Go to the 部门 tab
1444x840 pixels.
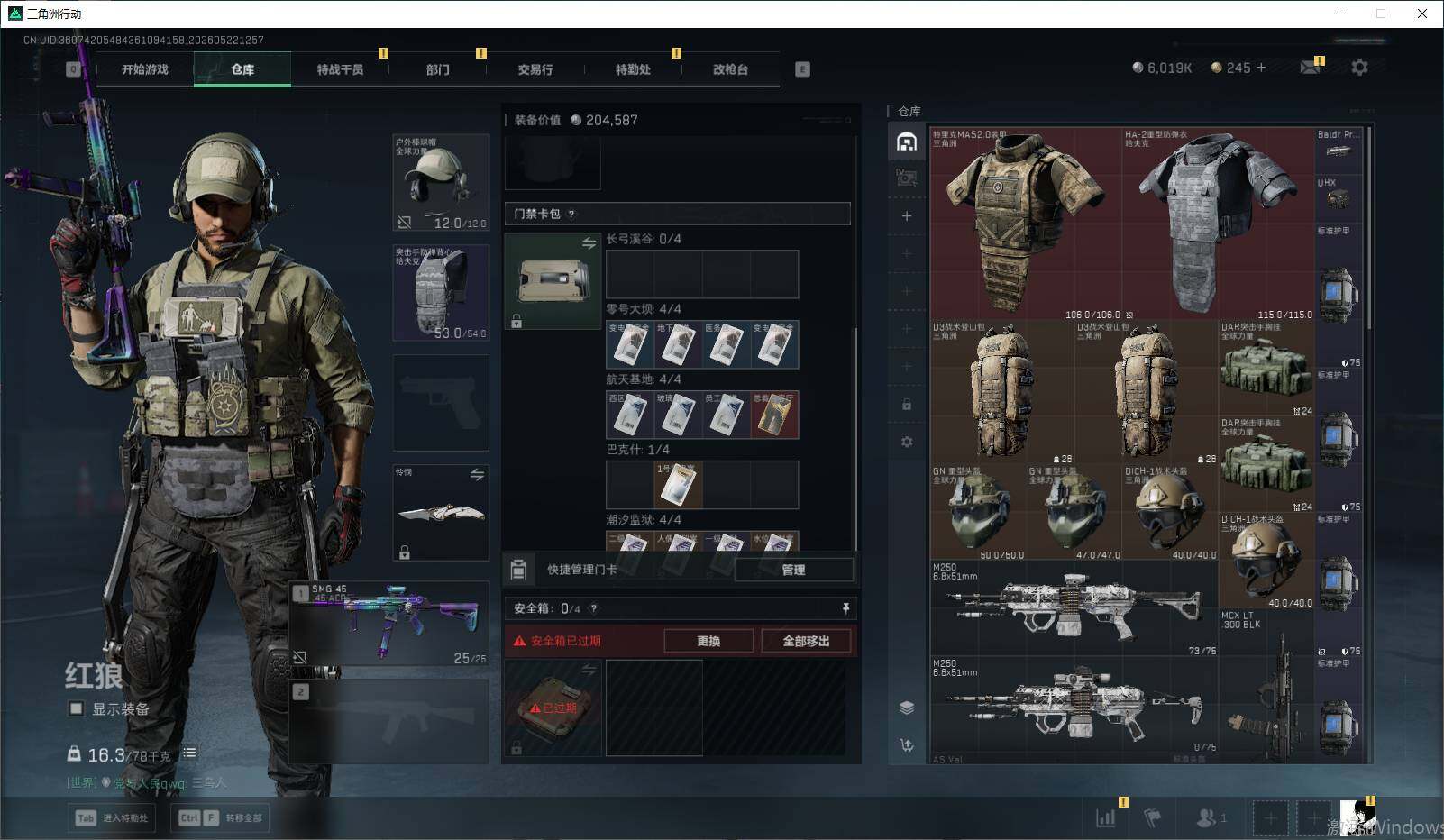[x=438, y=69]
